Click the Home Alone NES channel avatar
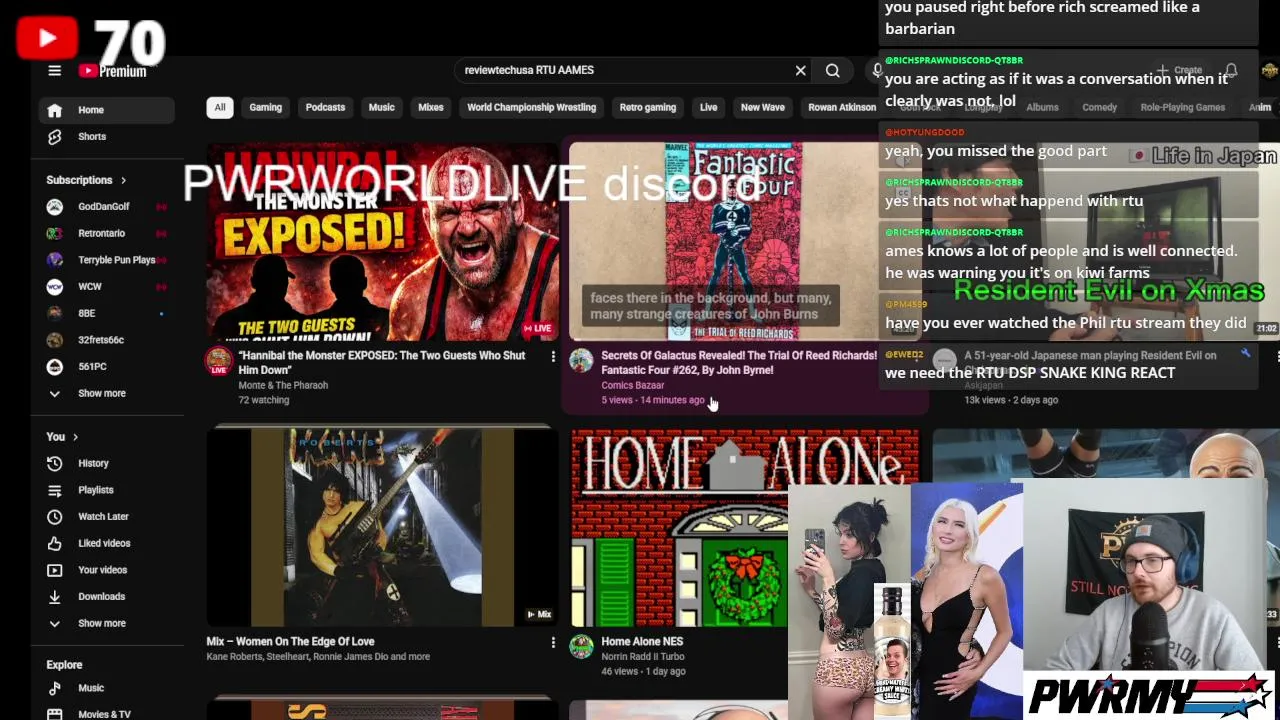 581,646
